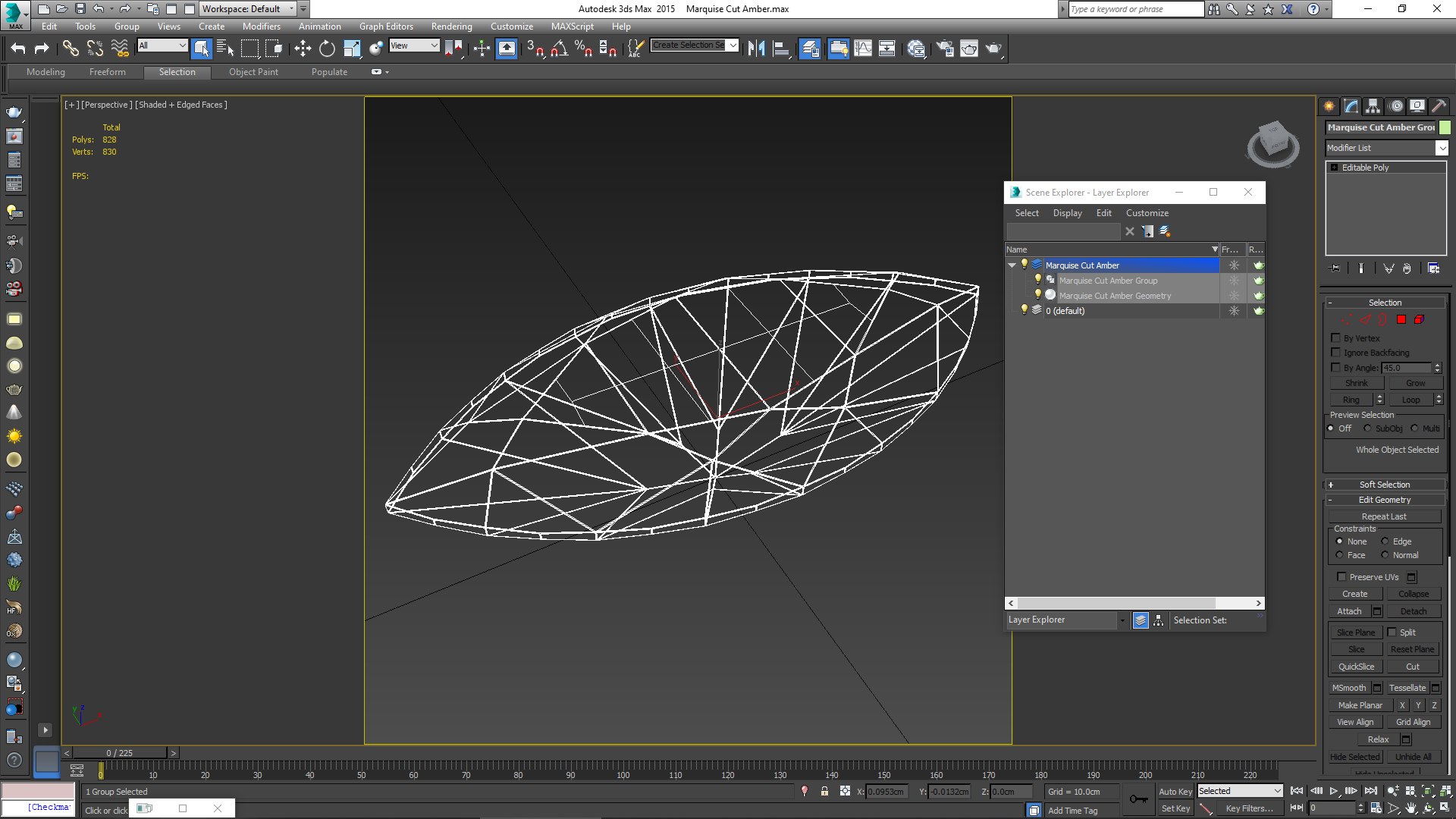Click the 0 (default) layer row
Screen dimensions: 1456x819
click(1065, 311)
